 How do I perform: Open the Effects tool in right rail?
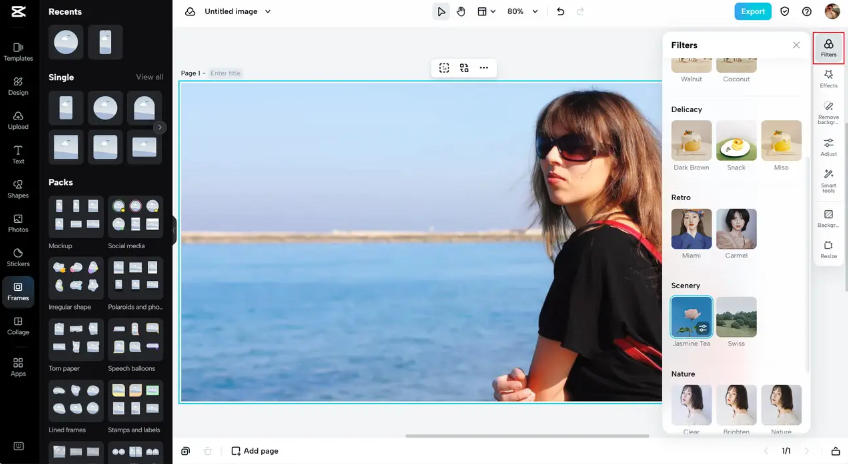[x=829, y=78]
